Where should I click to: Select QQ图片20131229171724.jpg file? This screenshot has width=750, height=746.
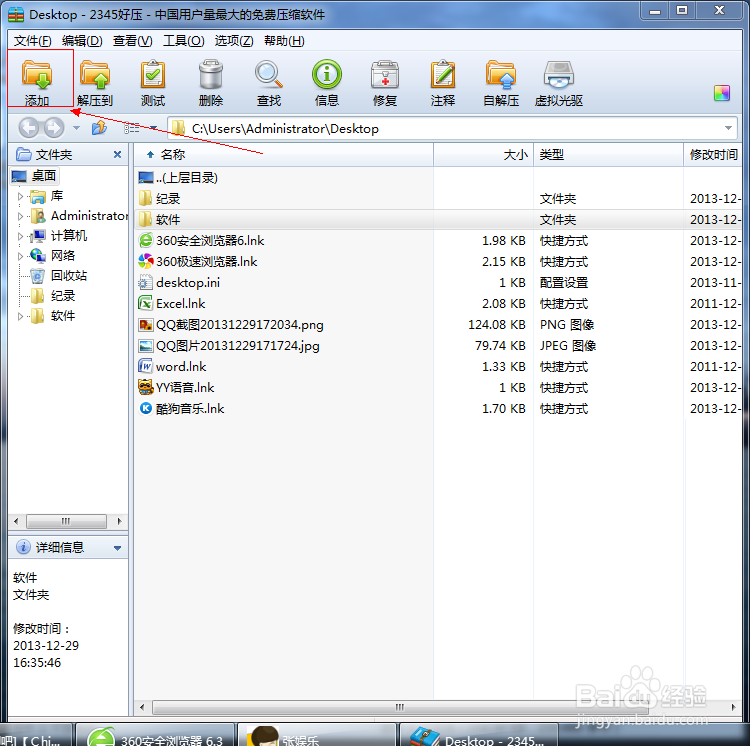[438, 346]
